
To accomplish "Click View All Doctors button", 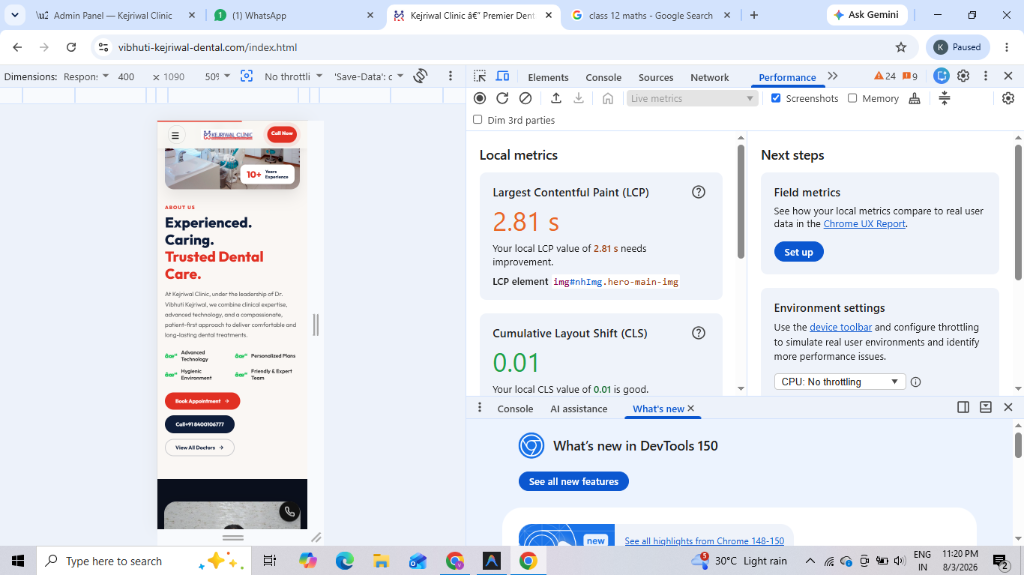I will [x=200, y=448].
